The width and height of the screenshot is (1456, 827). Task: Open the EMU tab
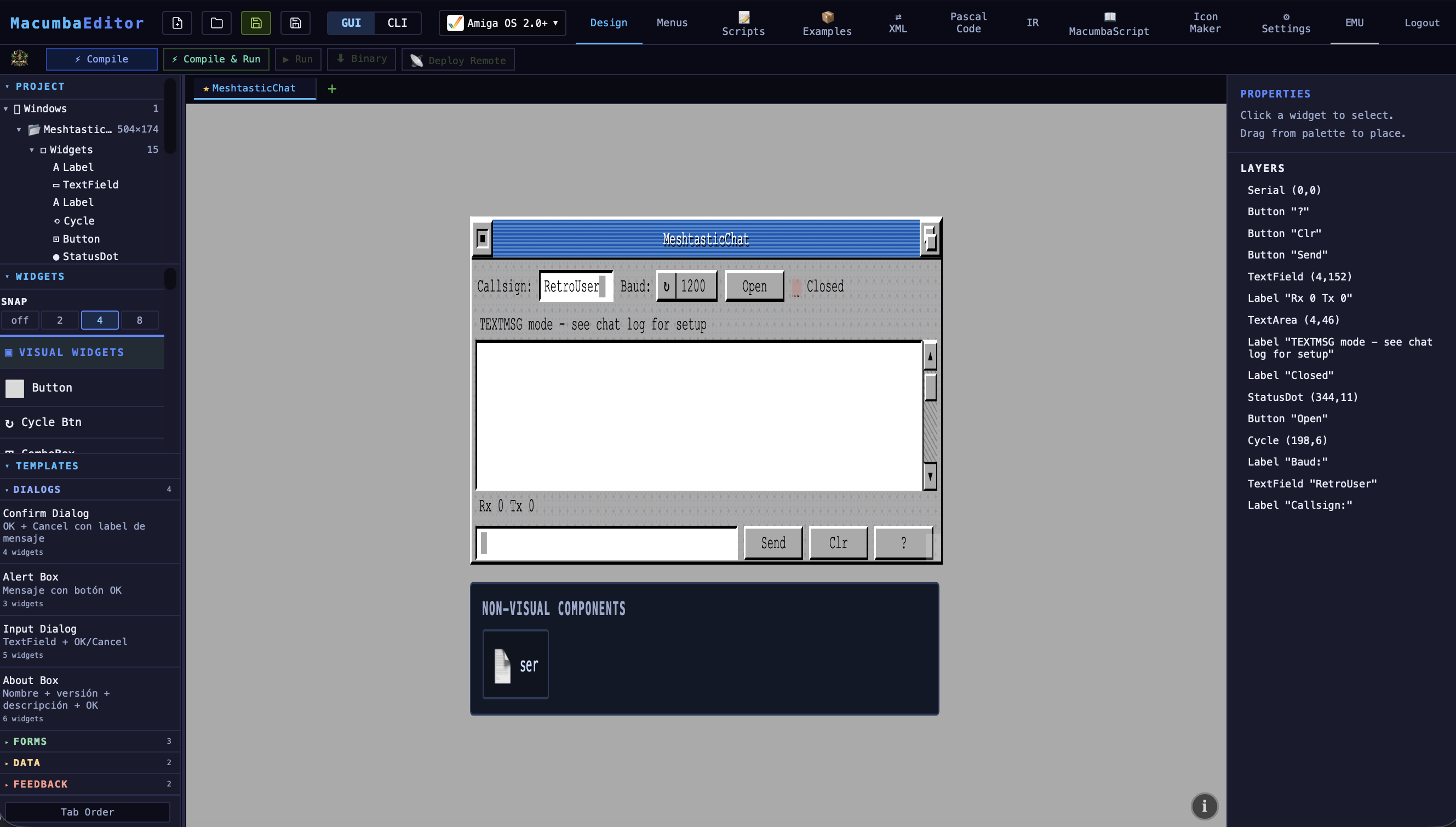tap(1354, 22)
